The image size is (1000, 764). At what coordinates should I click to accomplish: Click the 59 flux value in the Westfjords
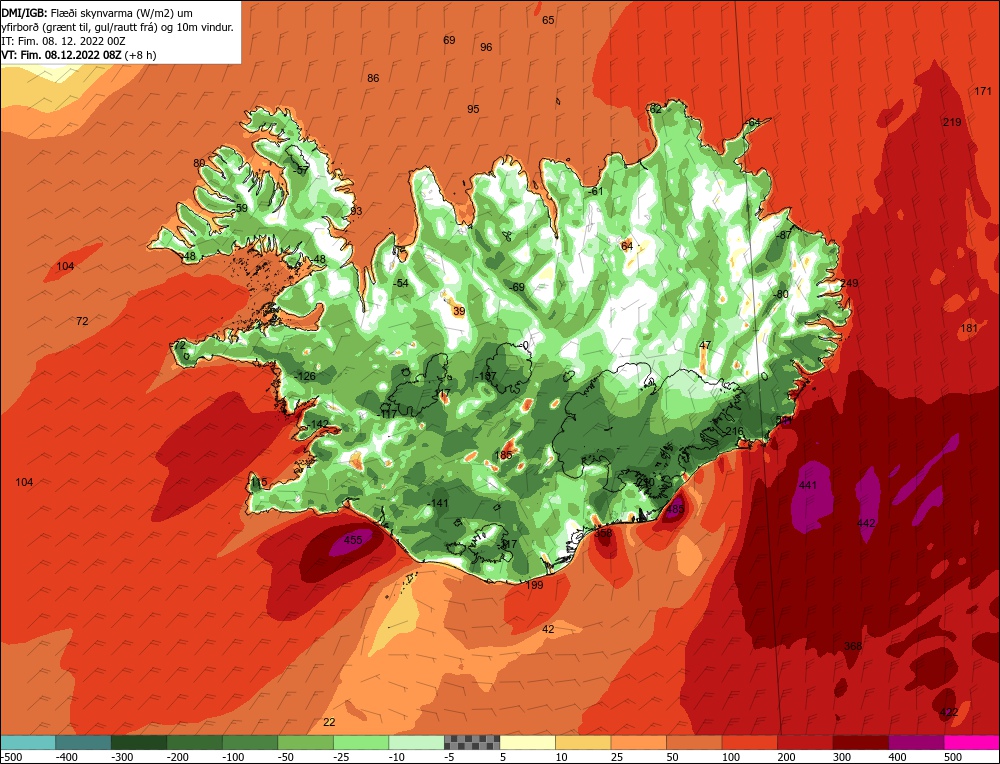pos(241,208)
